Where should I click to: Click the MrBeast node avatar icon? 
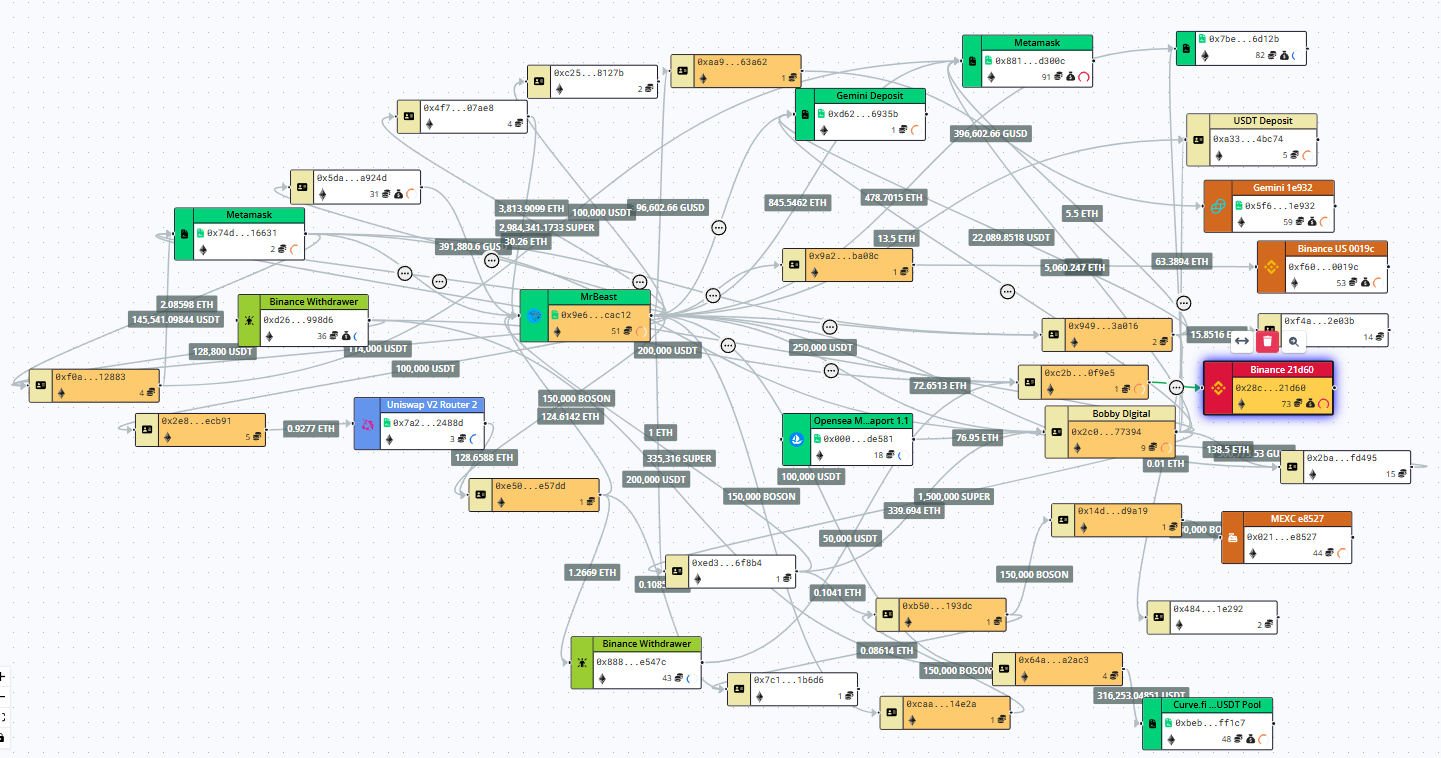(x=534, y=316)
